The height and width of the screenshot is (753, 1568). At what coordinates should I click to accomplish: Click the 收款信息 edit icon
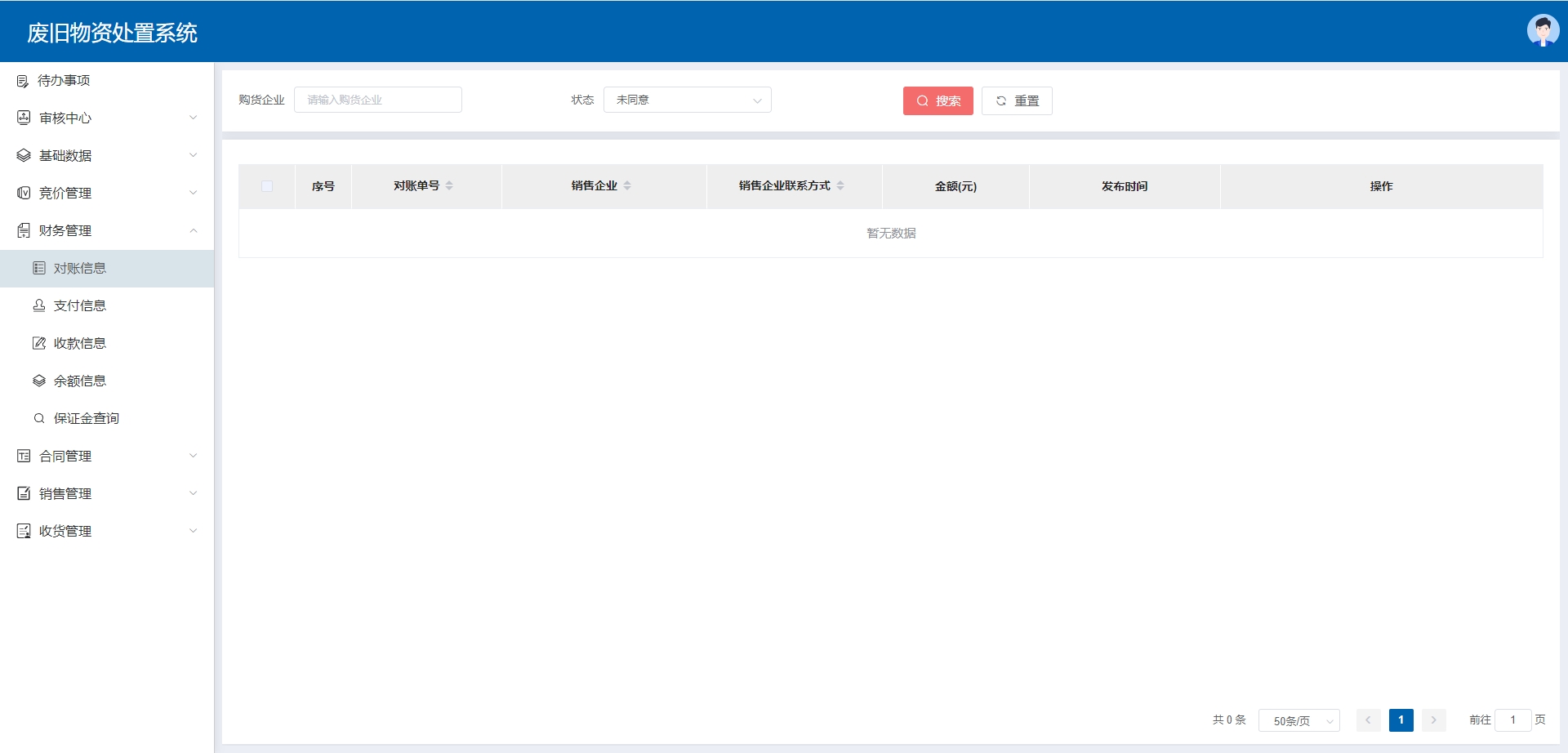click(x=38, y=343)
